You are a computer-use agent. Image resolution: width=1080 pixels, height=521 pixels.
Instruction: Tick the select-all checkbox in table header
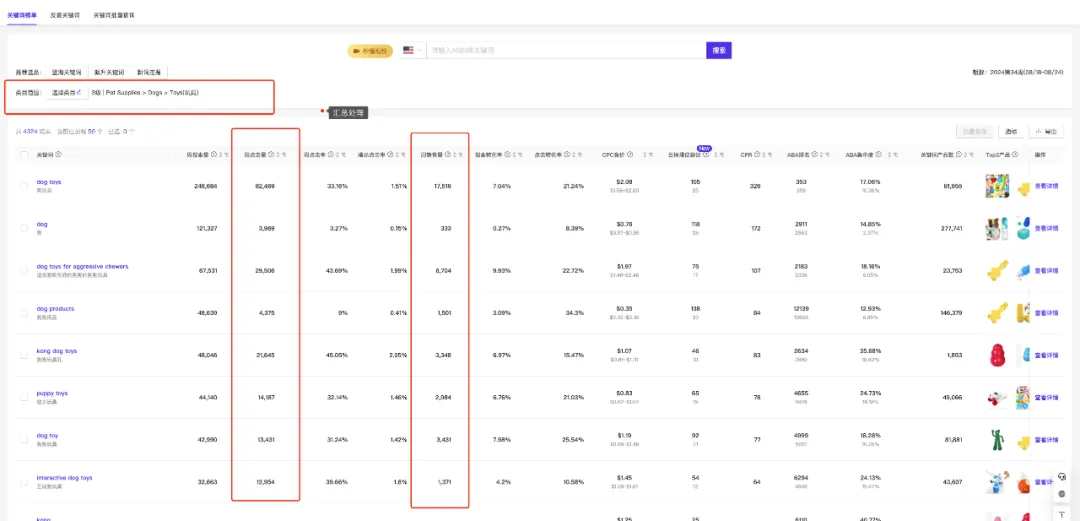pyautogui.click(x=24, y=154)
